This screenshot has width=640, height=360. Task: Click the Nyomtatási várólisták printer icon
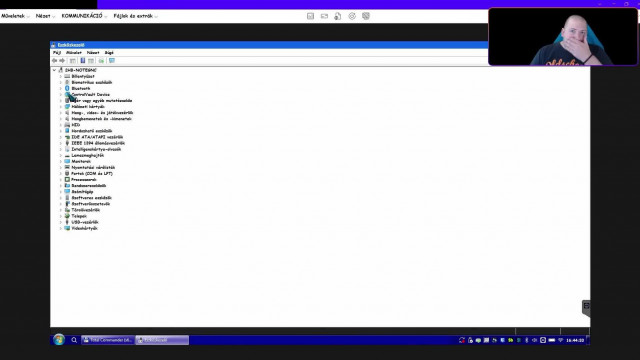pyautogui.click(x=67, y=167)
